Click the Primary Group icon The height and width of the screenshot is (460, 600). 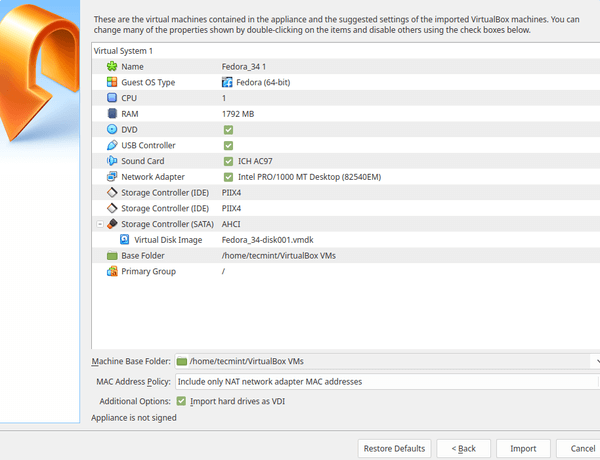(x=112, y=271)
